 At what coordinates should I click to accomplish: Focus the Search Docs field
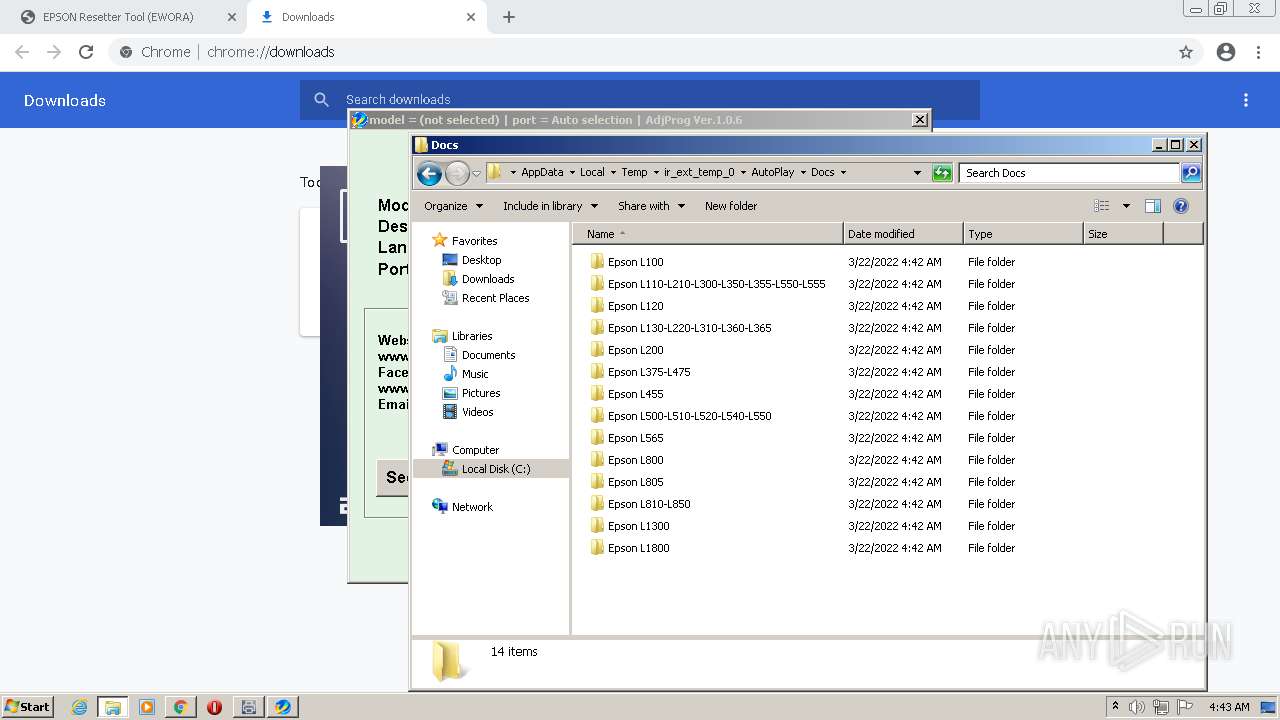pyautogui.click(x=1069, y=173)
